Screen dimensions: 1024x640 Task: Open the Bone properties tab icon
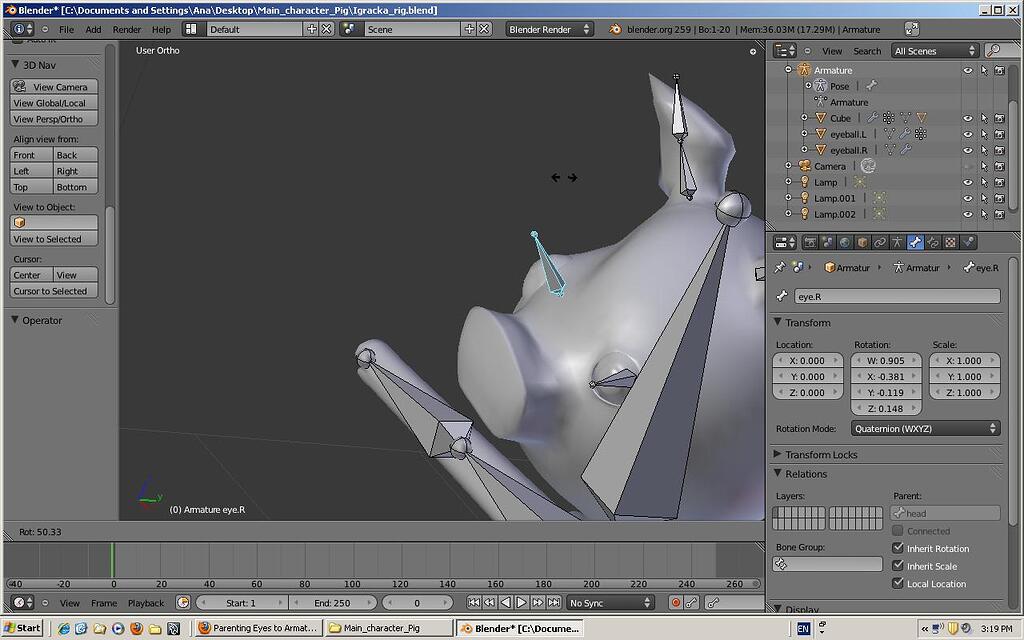(x=915, y=242)
